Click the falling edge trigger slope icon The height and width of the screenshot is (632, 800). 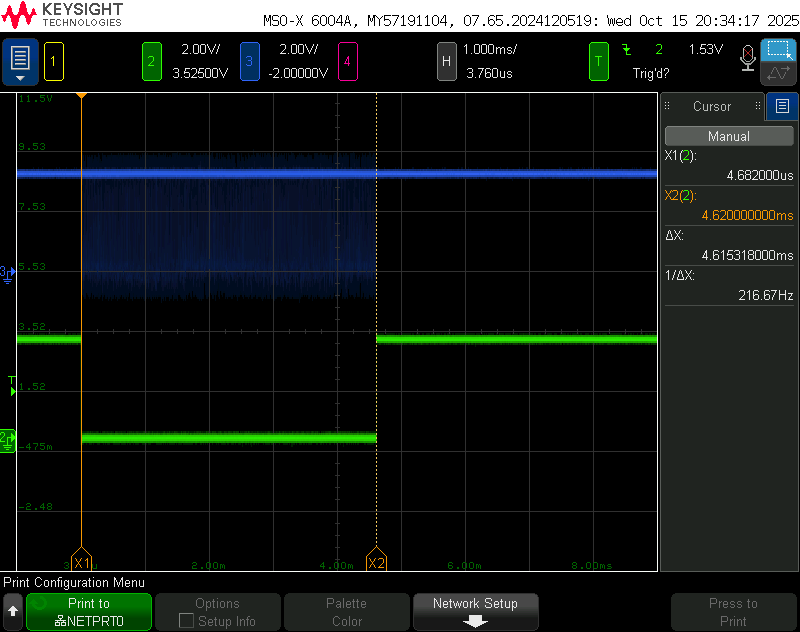coord(627,49)
